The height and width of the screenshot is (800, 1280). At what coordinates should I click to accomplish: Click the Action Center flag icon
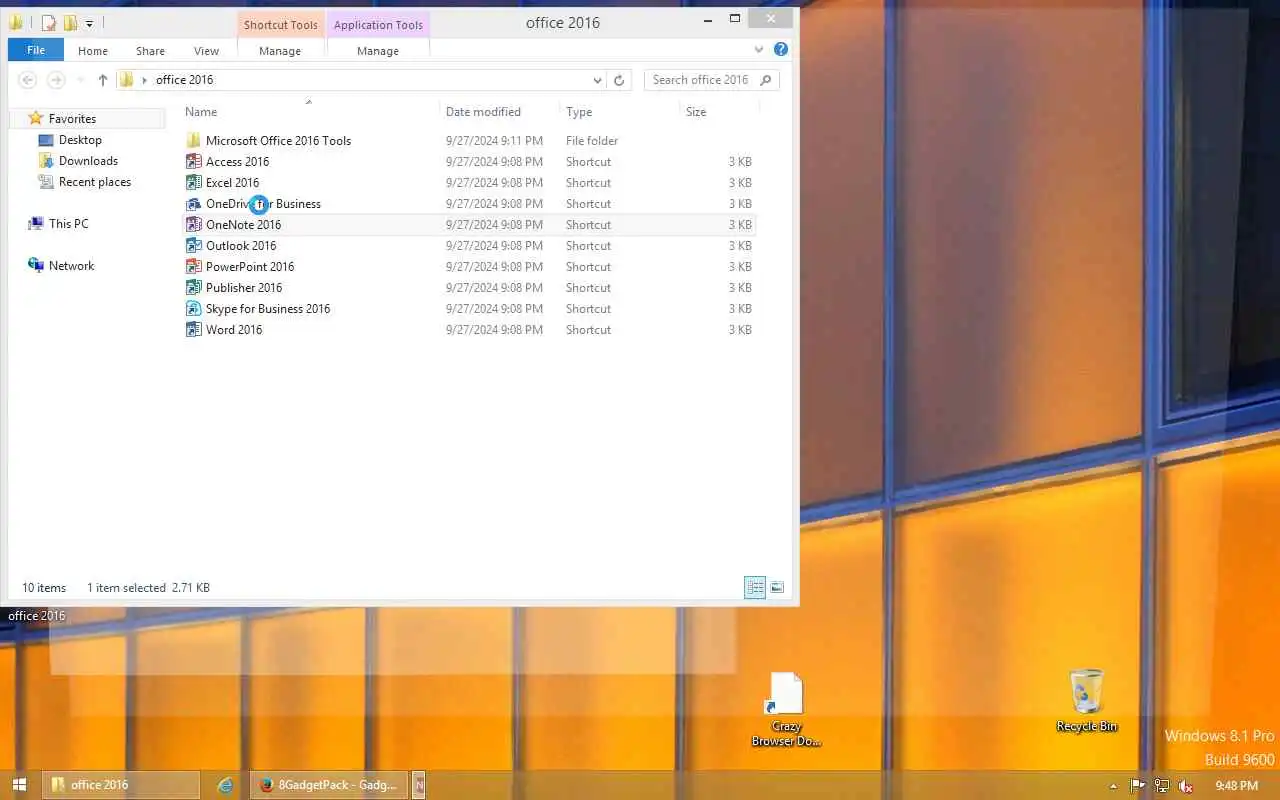click(x=1138, y=786)
